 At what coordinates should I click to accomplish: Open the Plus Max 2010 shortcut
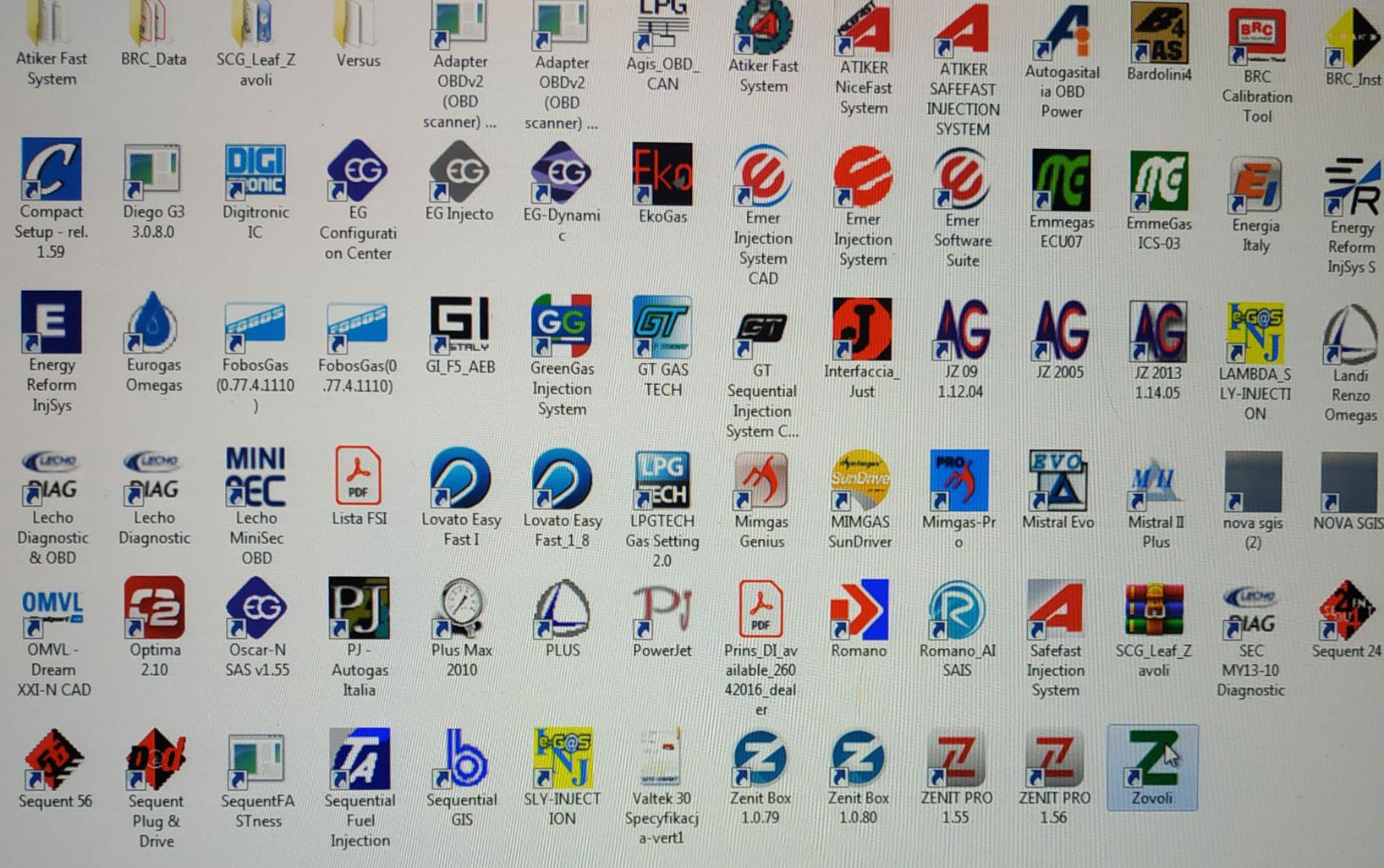tap(461, 629)
